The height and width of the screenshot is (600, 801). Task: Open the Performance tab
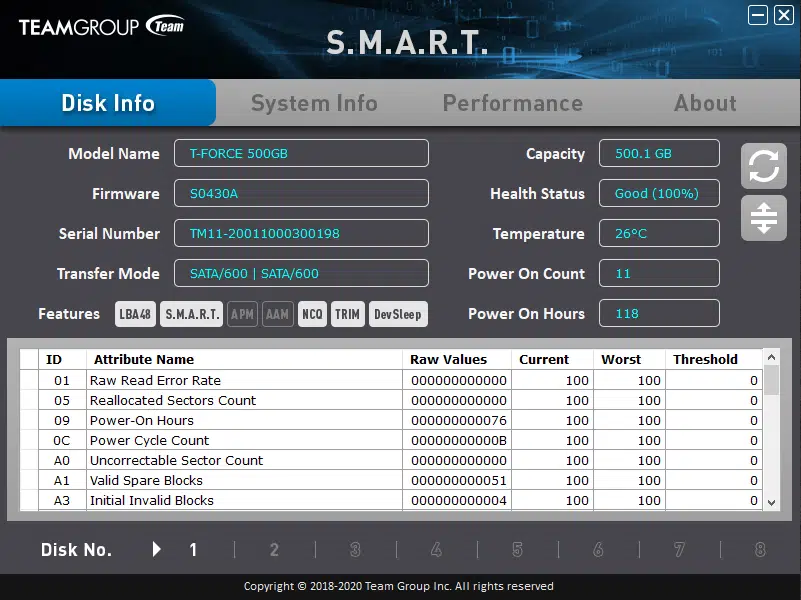[x=512, y=103]
